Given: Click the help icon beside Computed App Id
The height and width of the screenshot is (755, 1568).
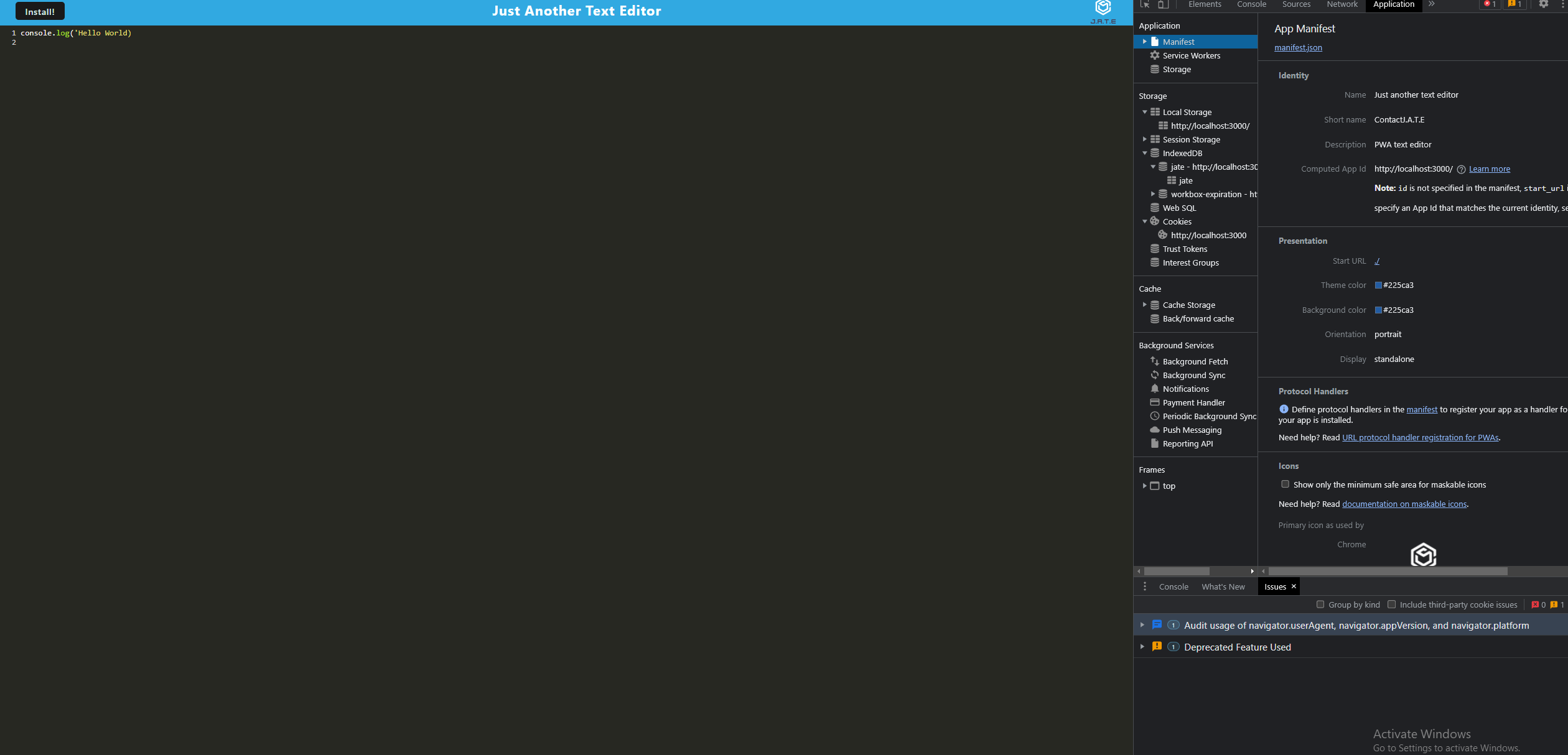Looking at the screenshot, I should tap(1461, 169).
